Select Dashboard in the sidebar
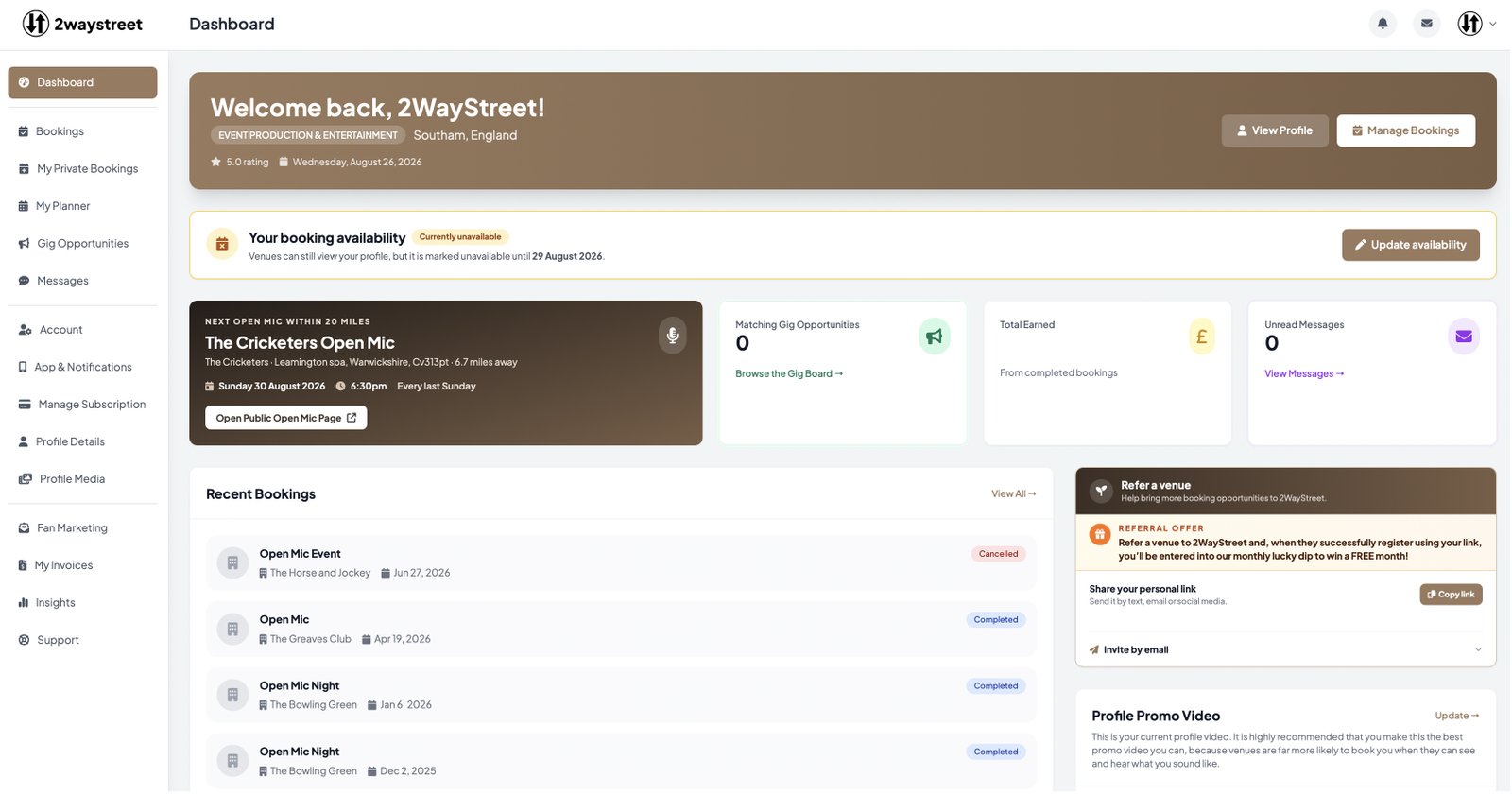The image size is (1512, 795). (x=82, y=82)
